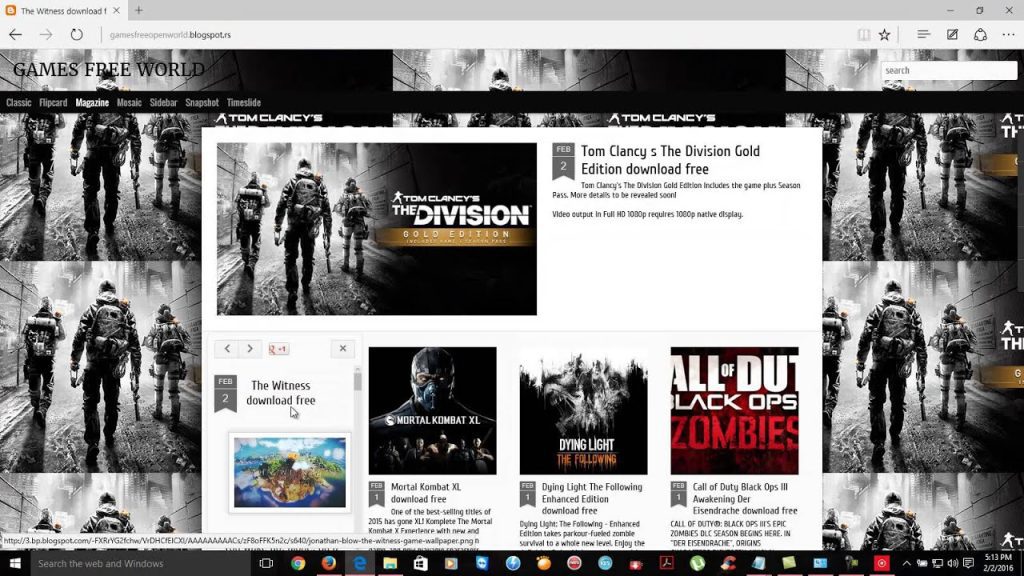Viewport: 1024px width, 576px height.
Task: Select the Mosaic view tab
Action: click(129, 103)
